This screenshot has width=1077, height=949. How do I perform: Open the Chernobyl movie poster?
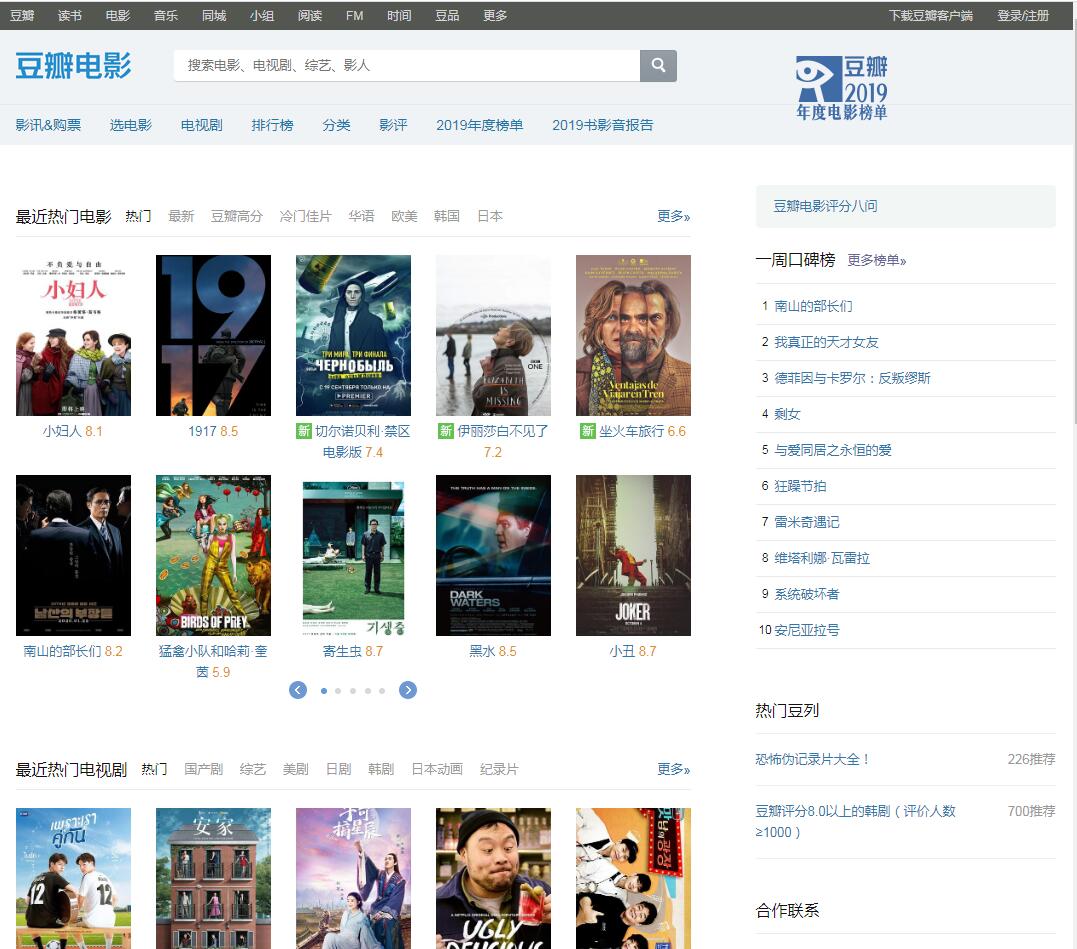tap(353, 335)
